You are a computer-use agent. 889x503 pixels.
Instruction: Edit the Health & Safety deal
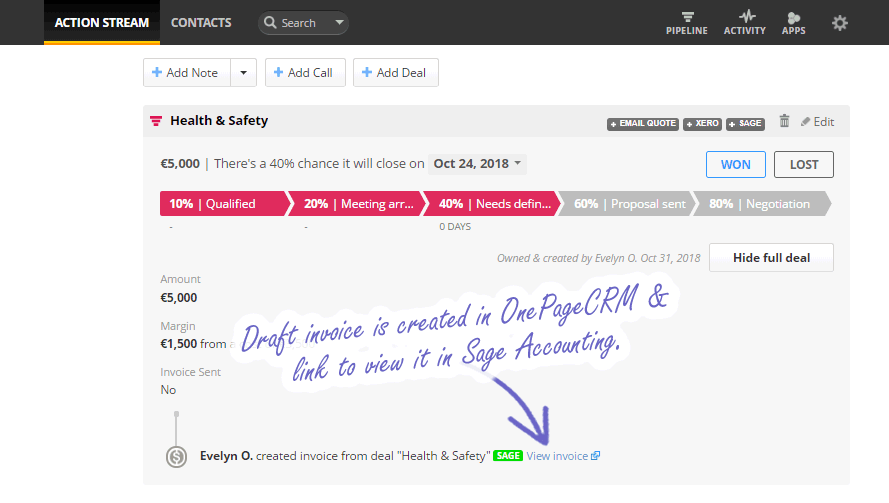(x=818, y=122)
